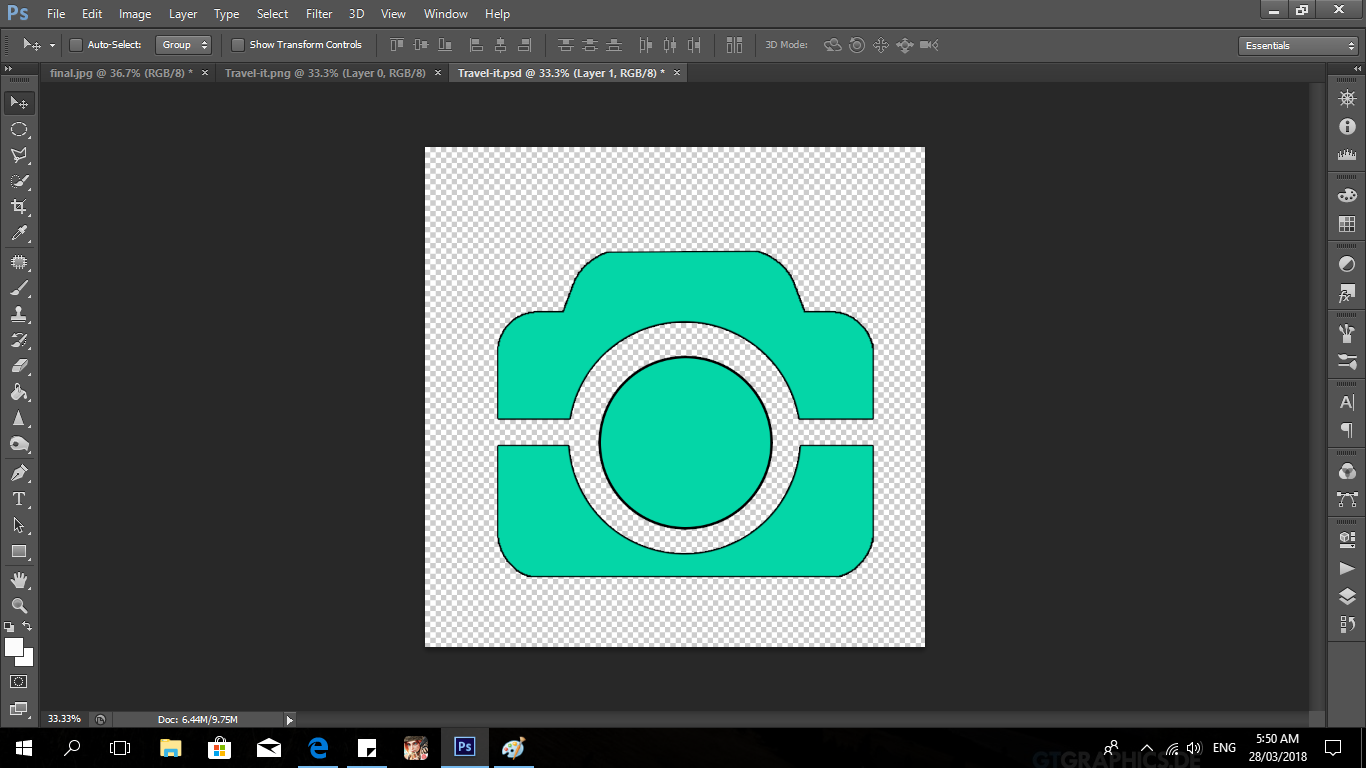Activate the Hand tool
Screen dimensions: 1366x768
pos(18,580)
